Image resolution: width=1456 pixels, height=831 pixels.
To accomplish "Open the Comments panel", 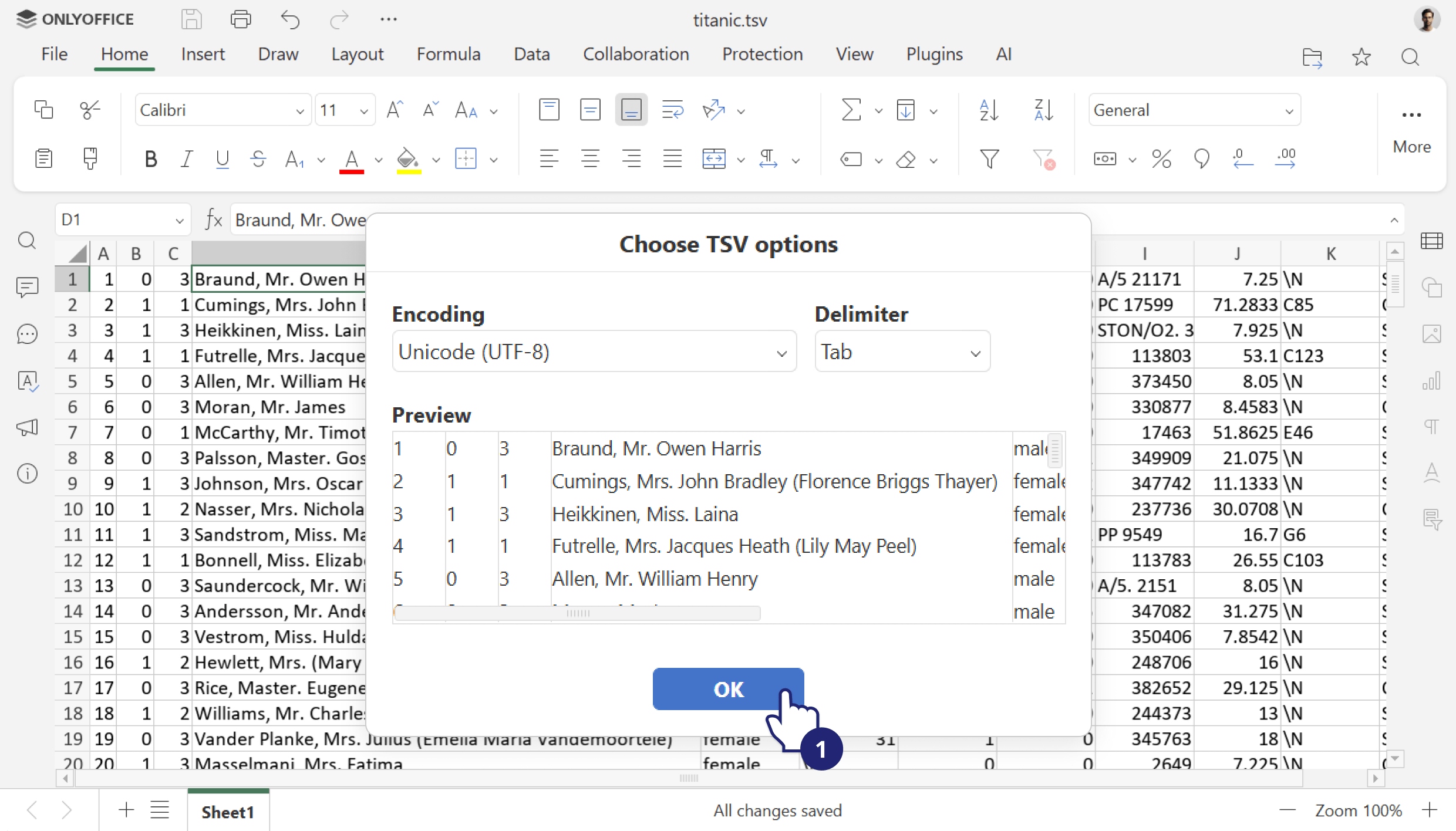I will [27, 287].
